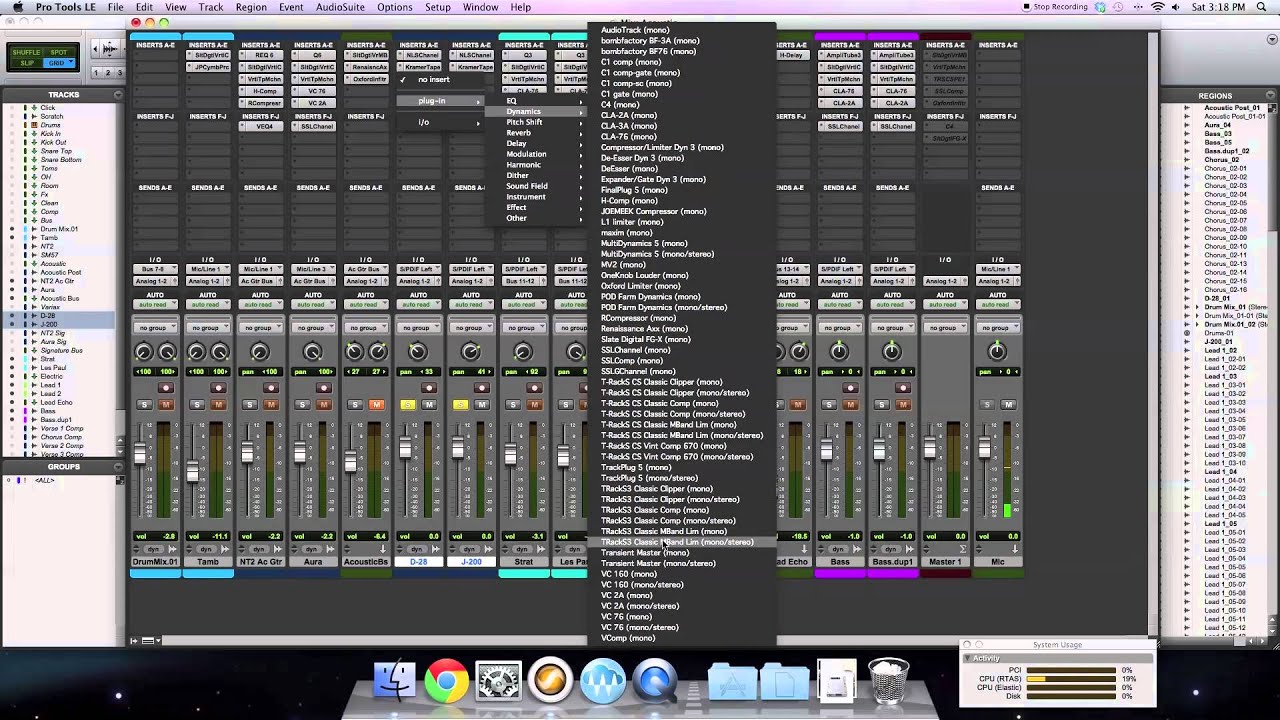The image size is (1280, 720).
Task: Open the AcousticBs group assignment dropdown
Action: tap(366, 328)
